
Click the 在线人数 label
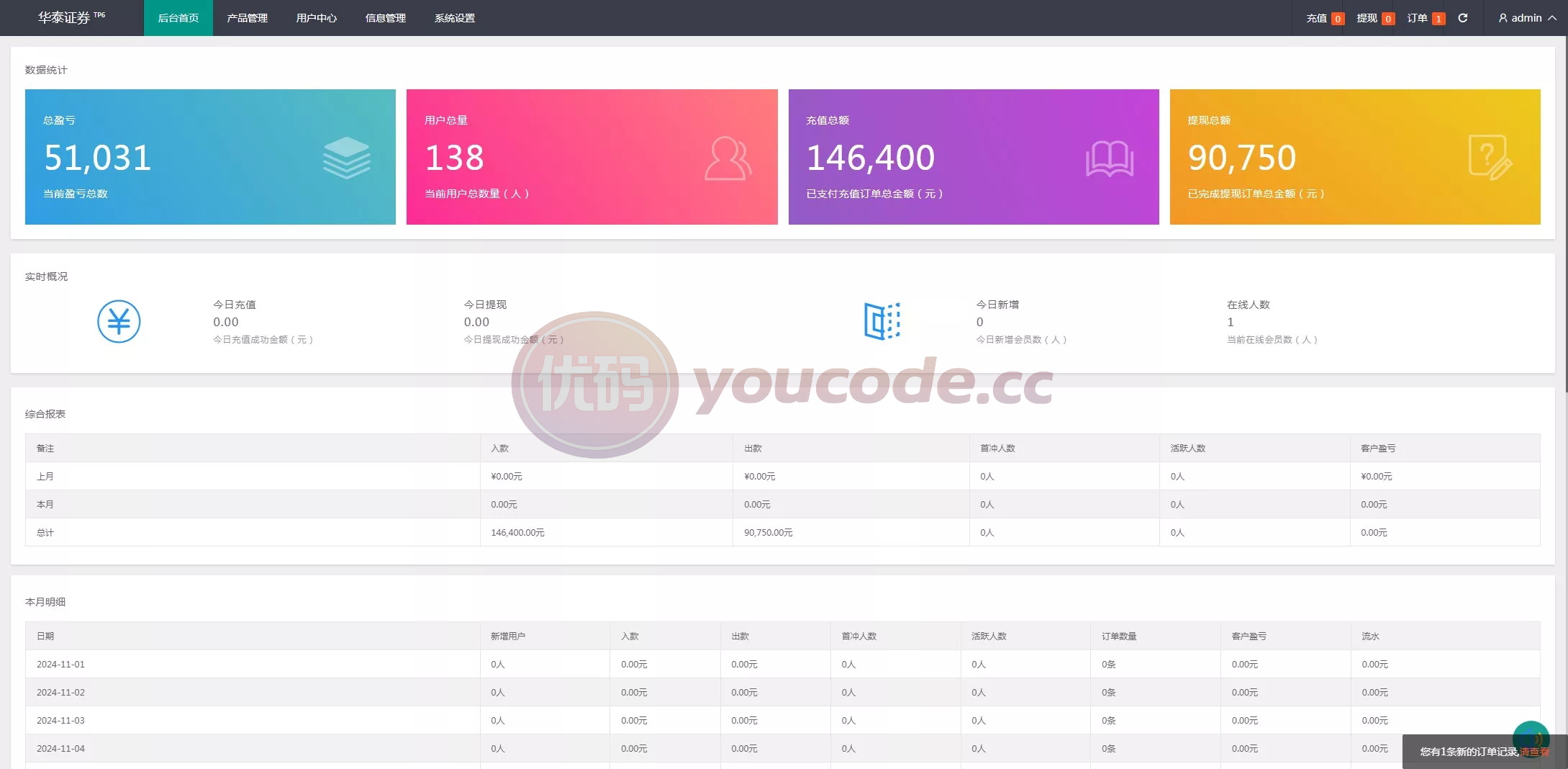click(1248, 305)
